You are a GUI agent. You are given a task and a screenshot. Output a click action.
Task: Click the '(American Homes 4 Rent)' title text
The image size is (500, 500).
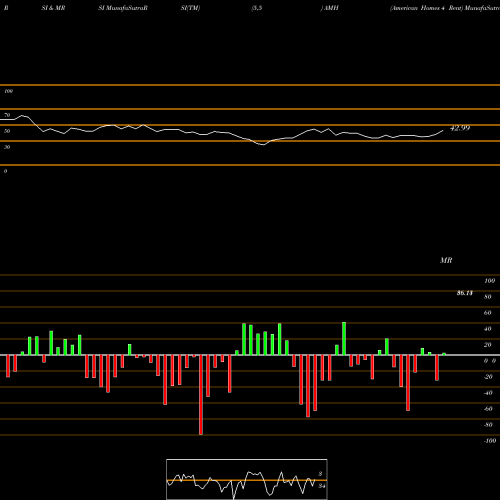click(x=427, y=8)
